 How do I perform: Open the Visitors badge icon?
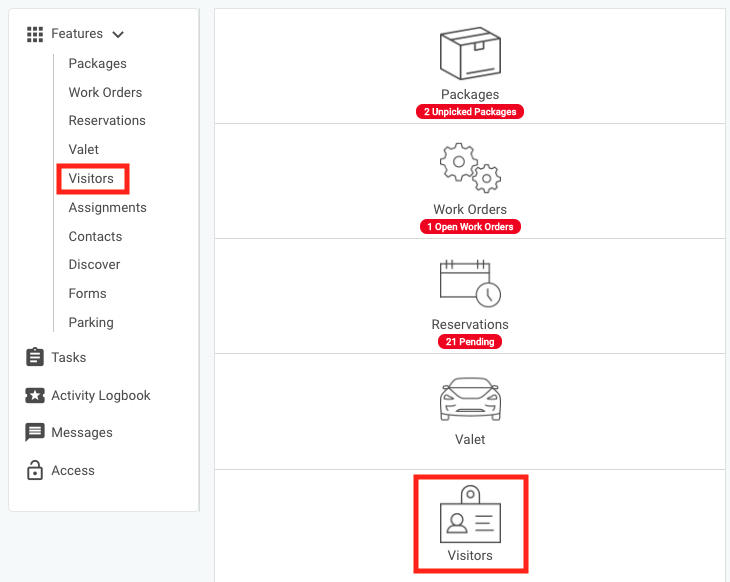pos(470,515)
